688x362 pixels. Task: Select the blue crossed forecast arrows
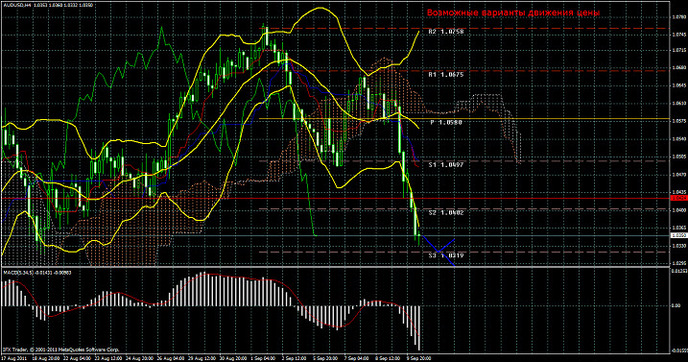coord(438,251)
